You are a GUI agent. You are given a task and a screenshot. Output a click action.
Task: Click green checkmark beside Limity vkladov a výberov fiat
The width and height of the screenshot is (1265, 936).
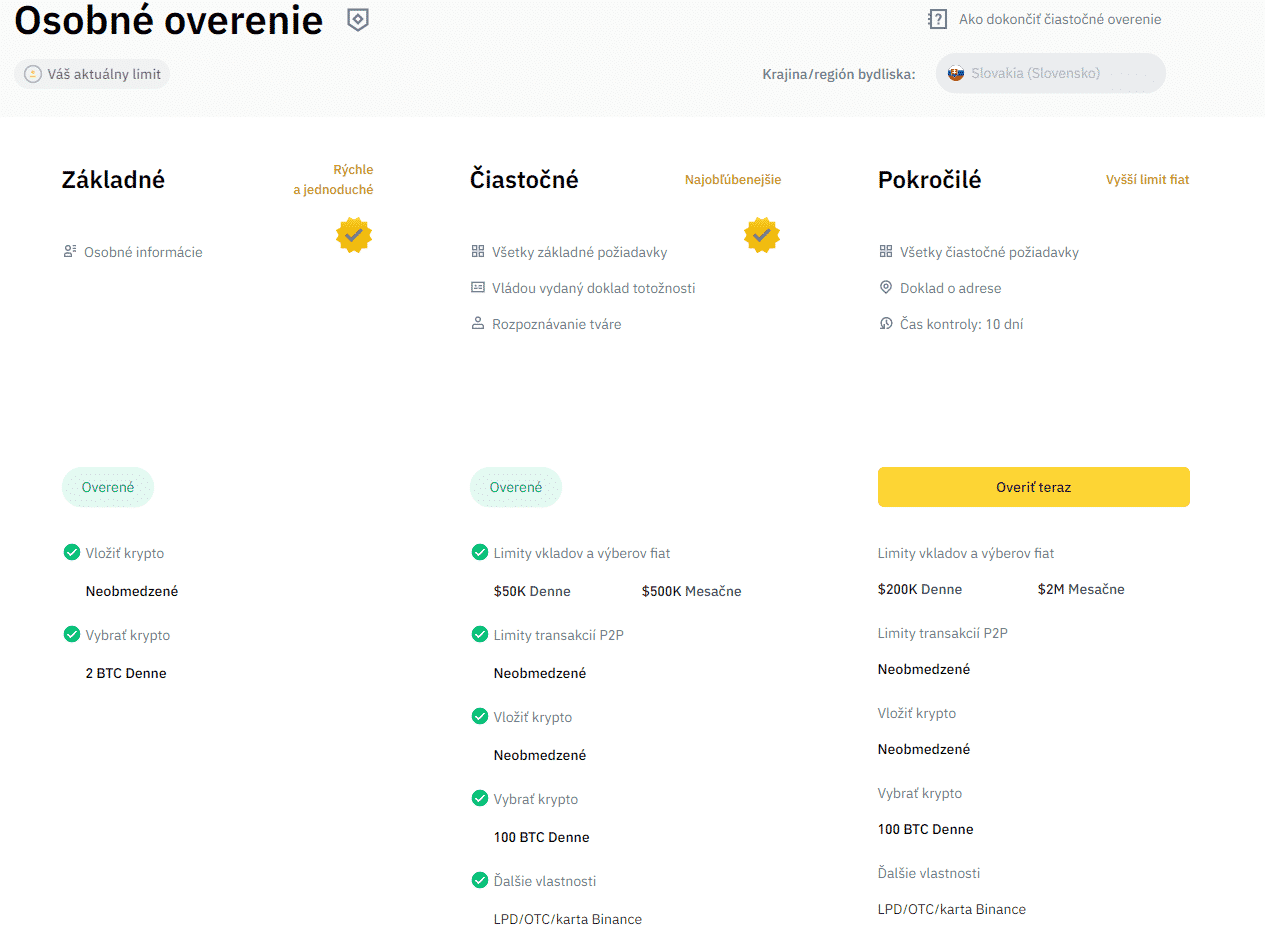[x=480, y=552]
